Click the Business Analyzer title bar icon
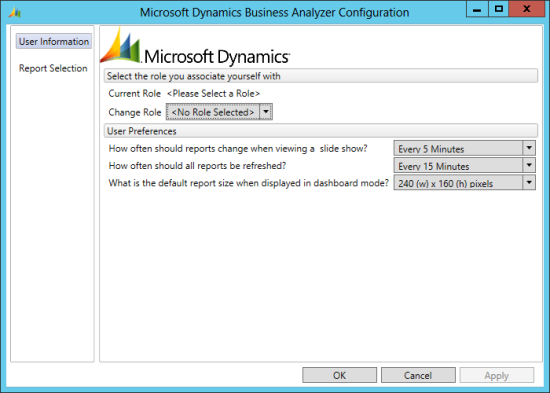 (15, 12)
